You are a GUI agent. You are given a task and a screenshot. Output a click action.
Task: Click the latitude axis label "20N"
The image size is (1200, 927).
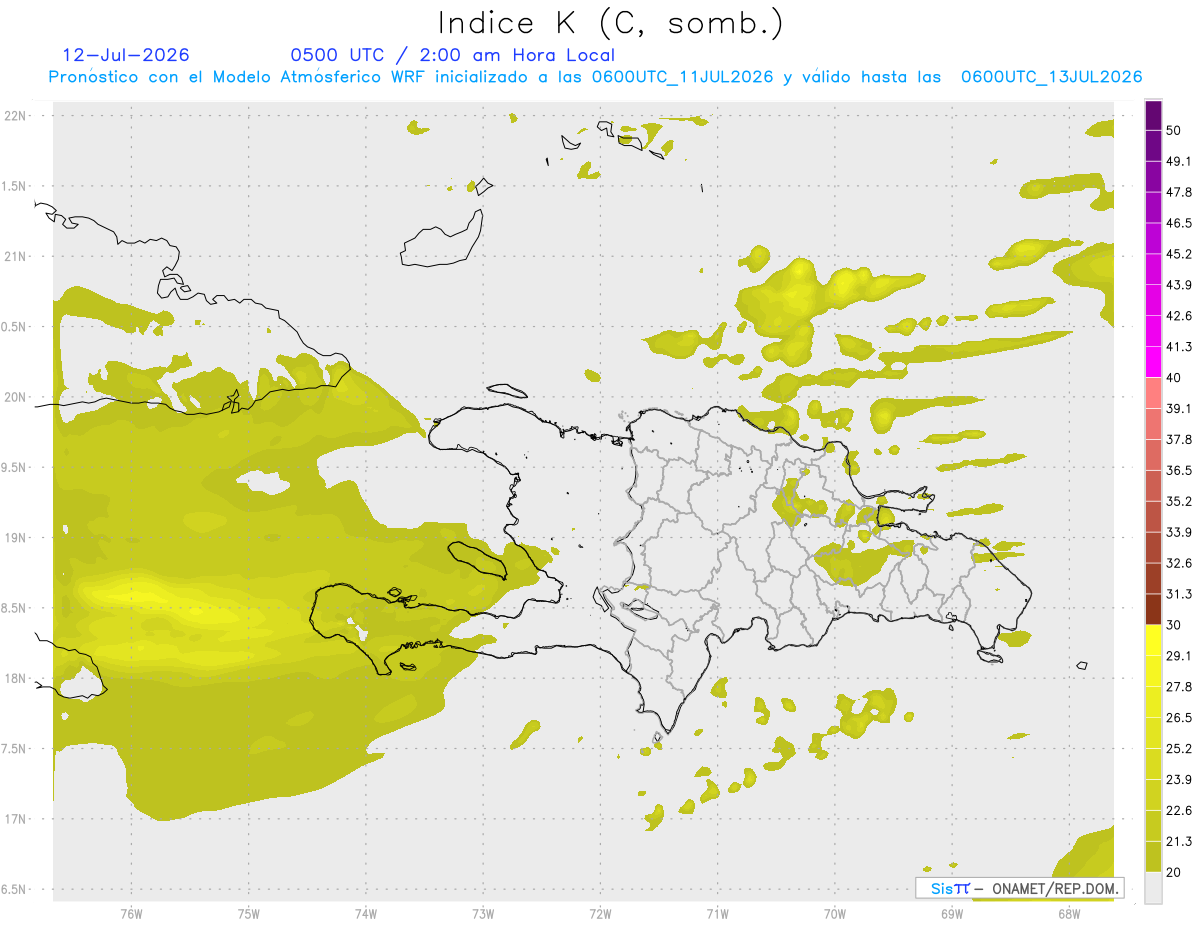[x=15, y=397]
